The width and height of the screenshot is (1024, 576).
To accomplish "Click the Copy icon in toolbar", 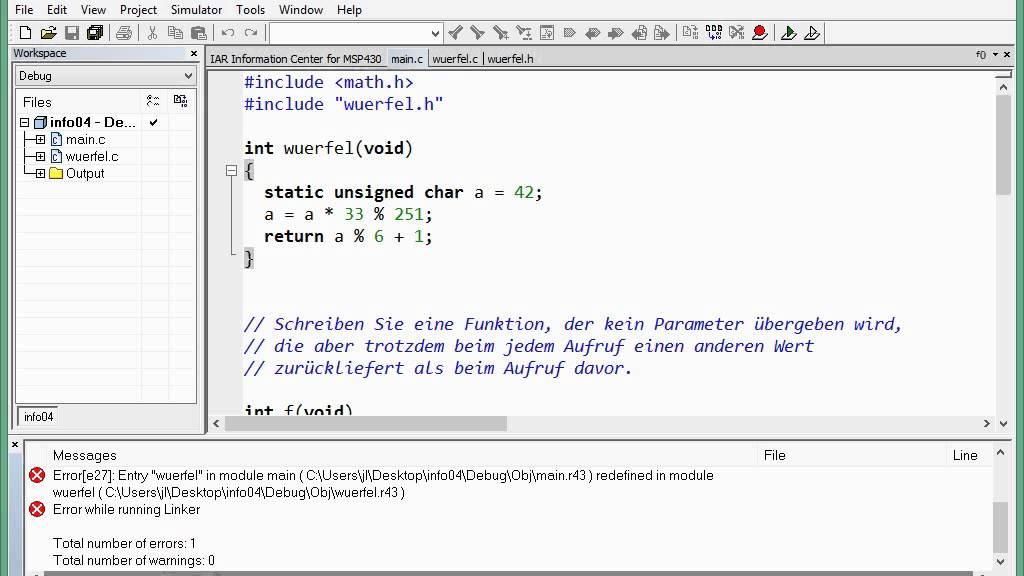I will [175, 33].
